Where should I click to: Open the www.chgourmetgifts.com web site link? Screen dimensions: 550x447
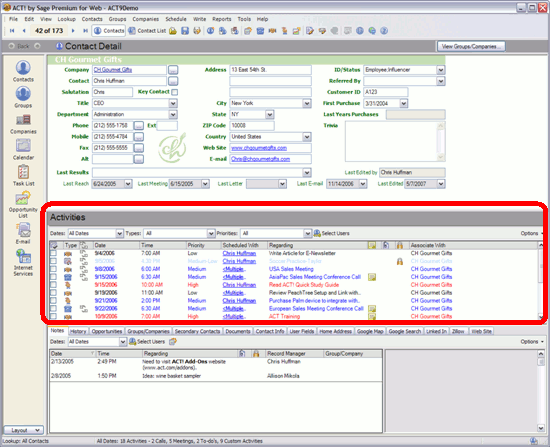tap(259, 148)
